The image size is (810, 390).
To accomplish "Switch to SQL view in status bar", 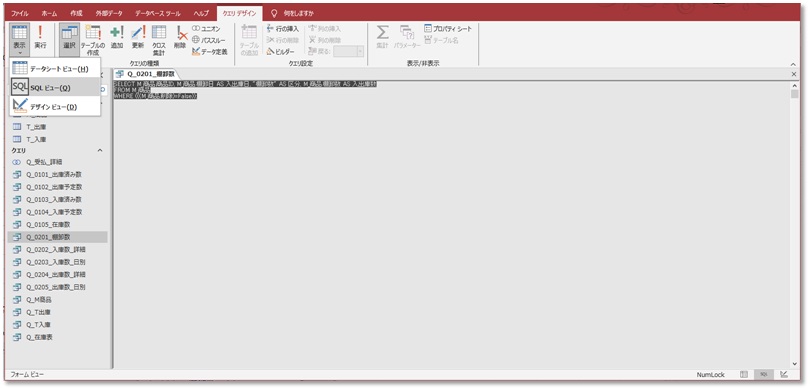I will click(763, 375).
